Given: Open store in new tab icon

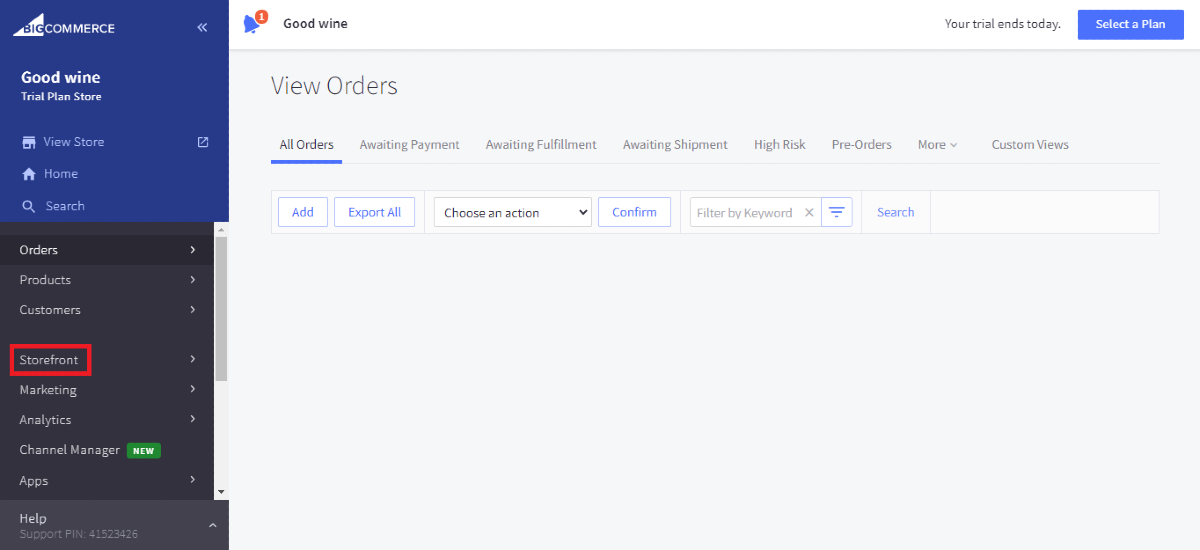Looking at the screenshot, I should tap(203, 142).
